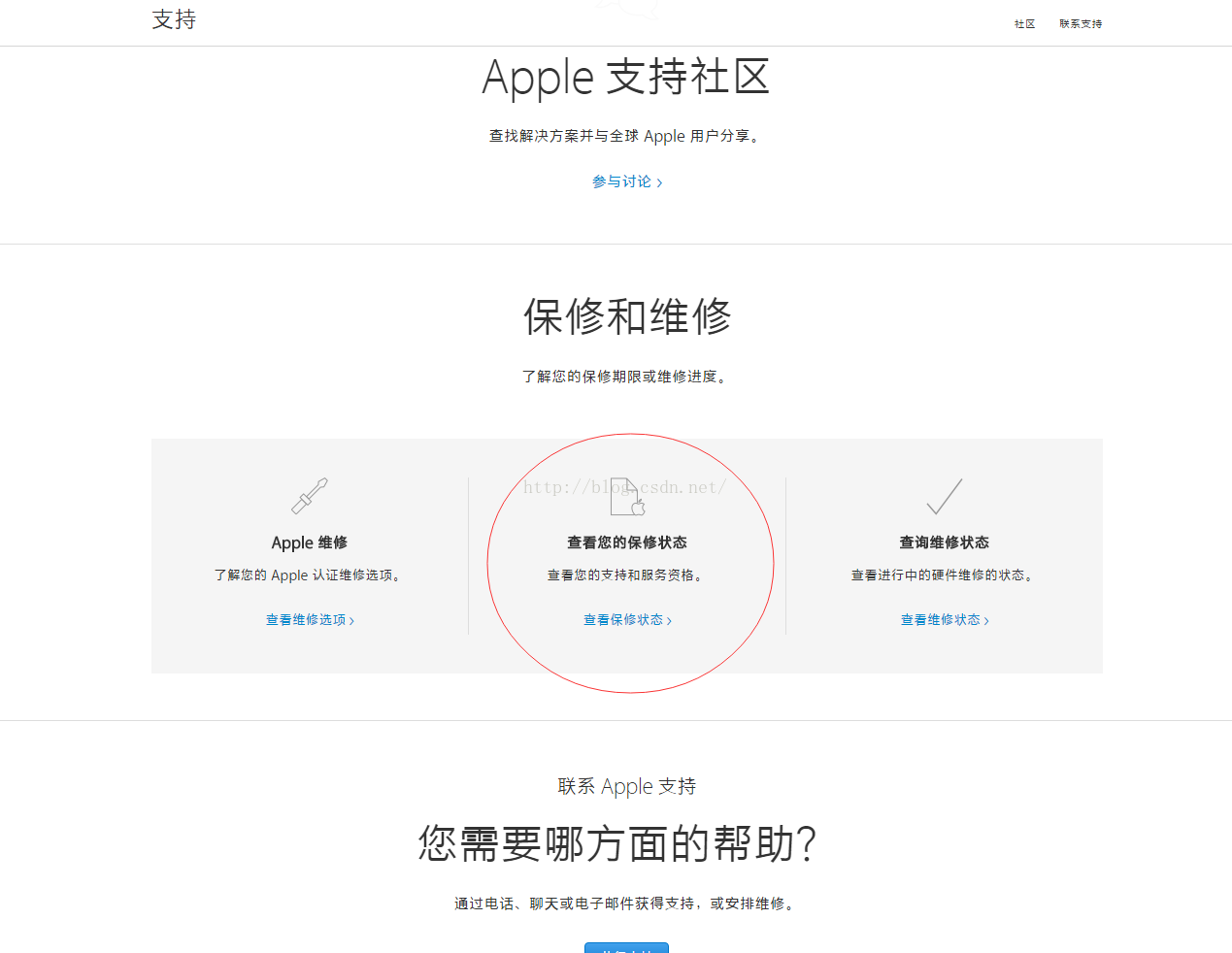Open the 社区 navigation item
The width and height of the screenshot is (1232, 953).
click(1024, 23)
